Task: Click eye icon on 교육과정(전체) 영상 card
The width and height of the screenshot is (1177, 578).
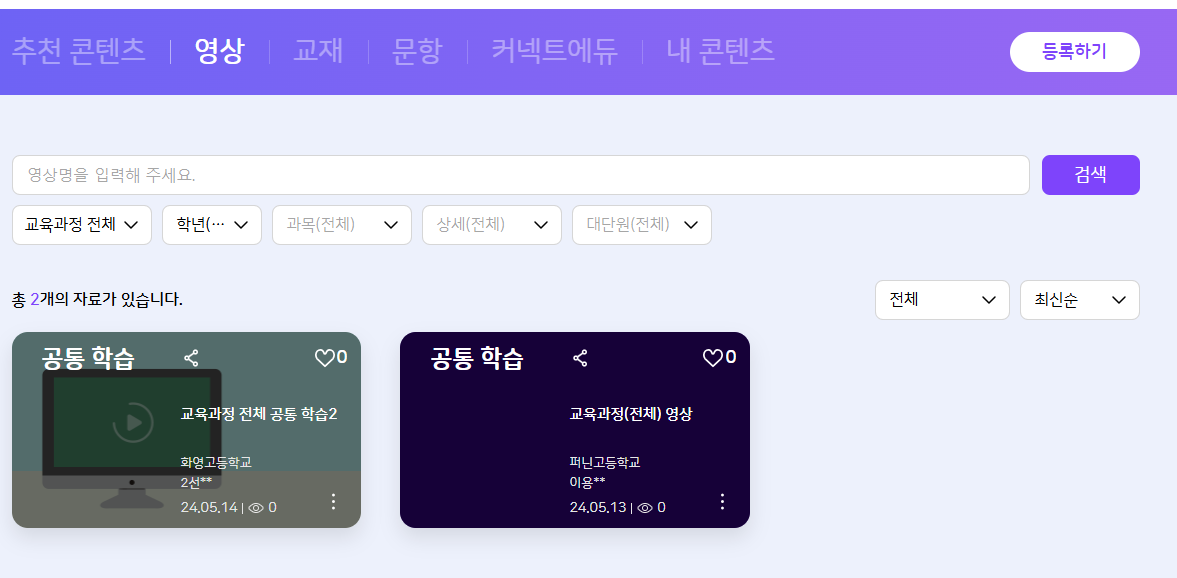Action: coord(645,508)
